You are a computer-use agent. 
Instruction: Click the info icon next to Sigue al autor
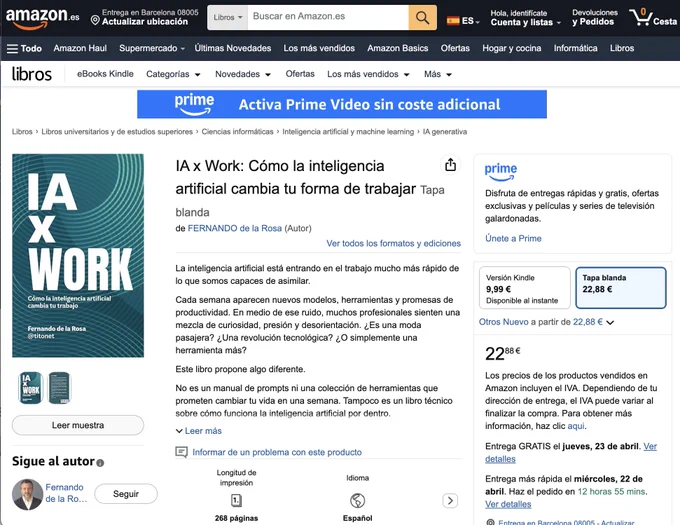tap(100, 463)
